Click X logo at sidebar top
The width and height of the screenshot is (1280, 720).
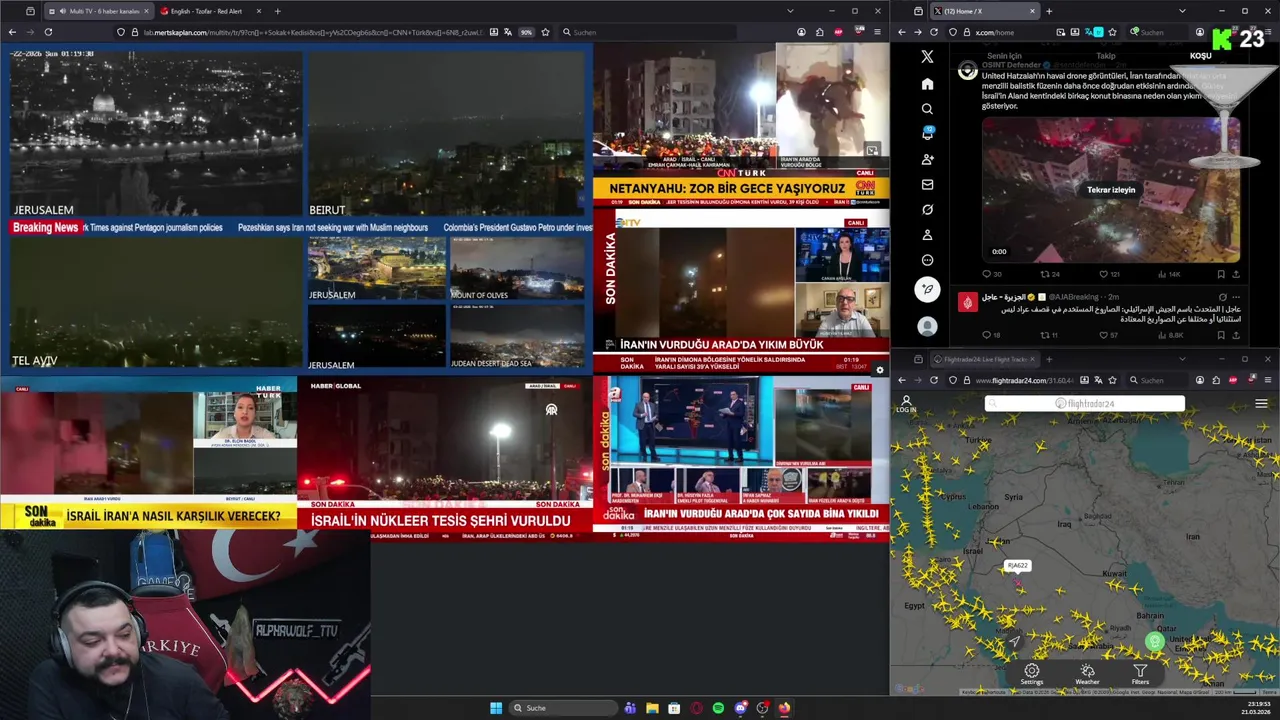click(x=927, y=57)
